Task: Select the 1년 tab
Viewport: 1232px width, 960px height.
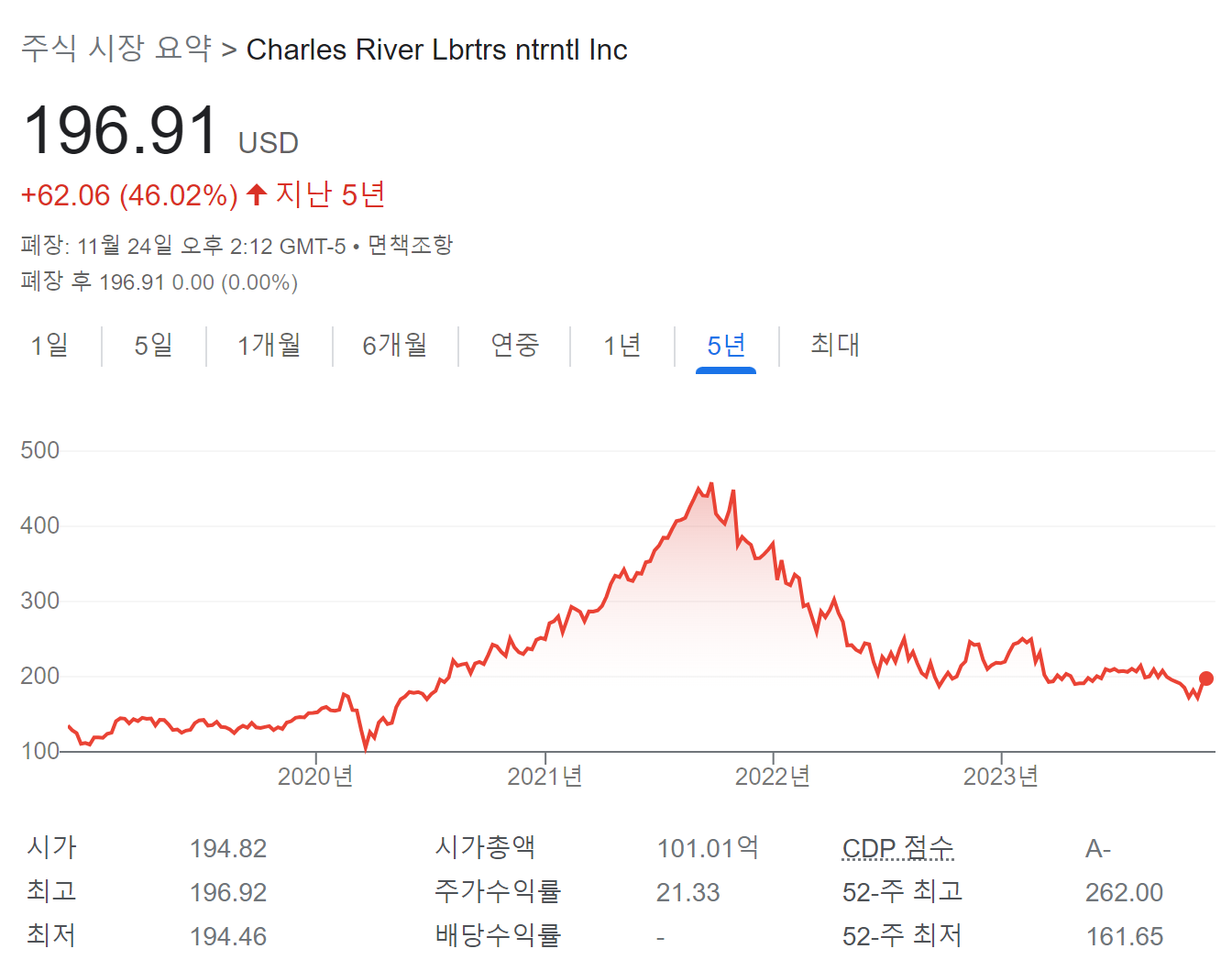Action: (622, 345)
